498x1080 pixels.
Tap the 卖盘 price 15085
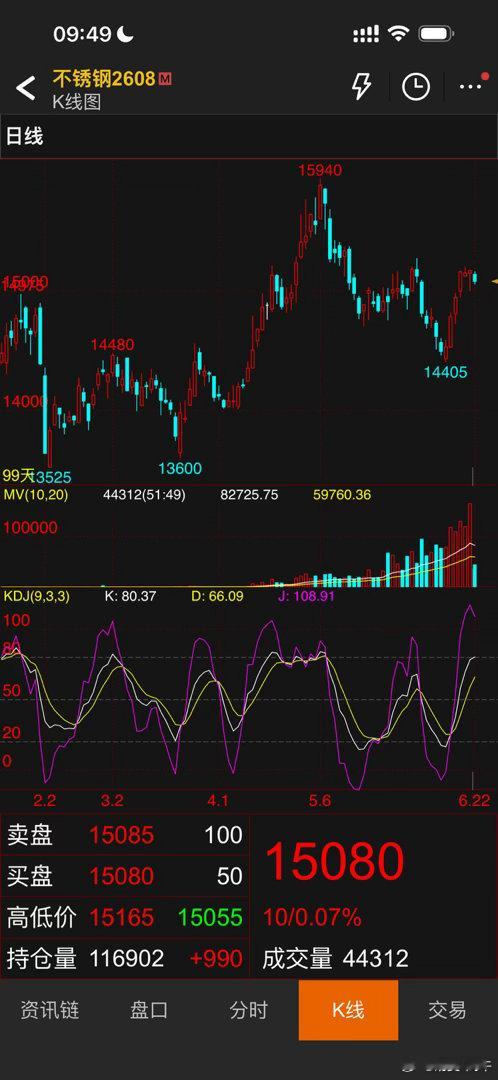tap(121, 835)
